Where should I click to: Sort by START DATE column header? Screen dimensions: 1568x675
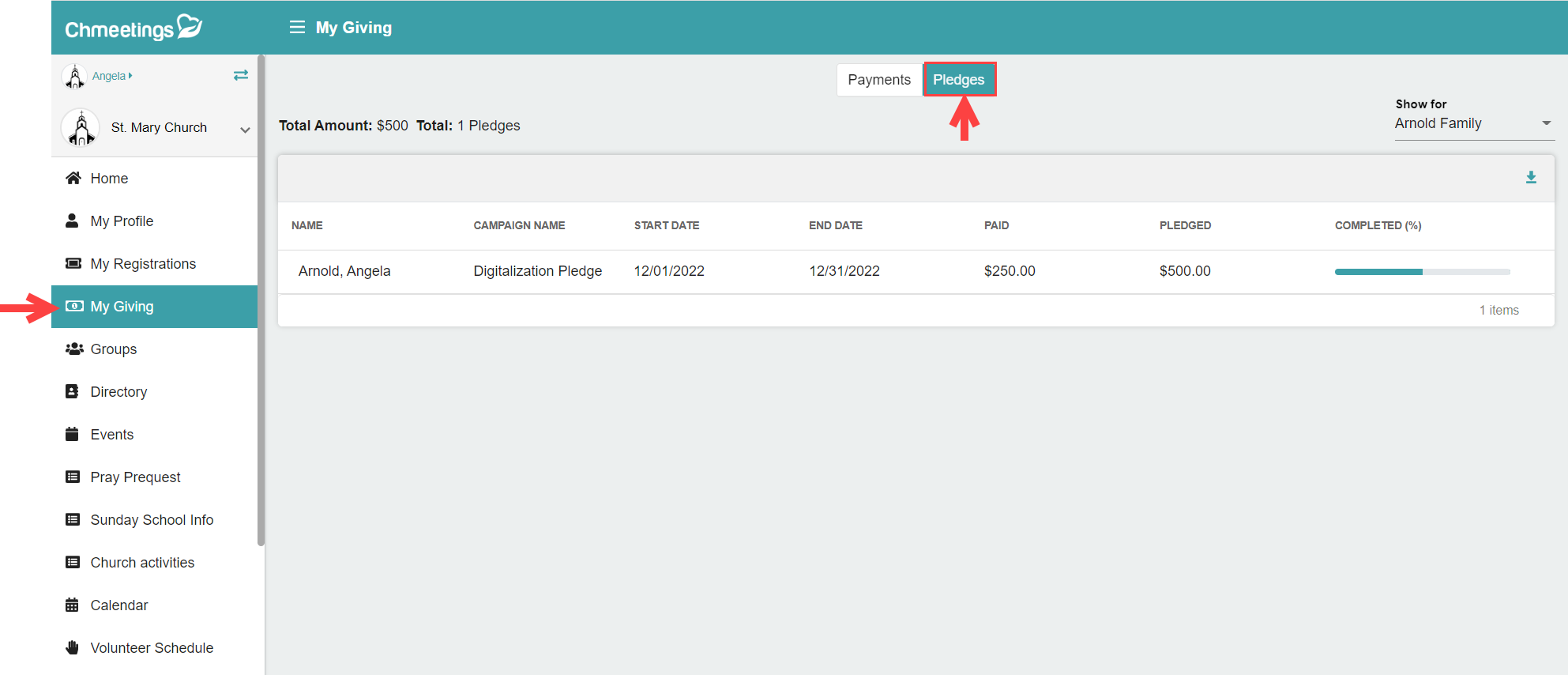[x=667, y=225]
